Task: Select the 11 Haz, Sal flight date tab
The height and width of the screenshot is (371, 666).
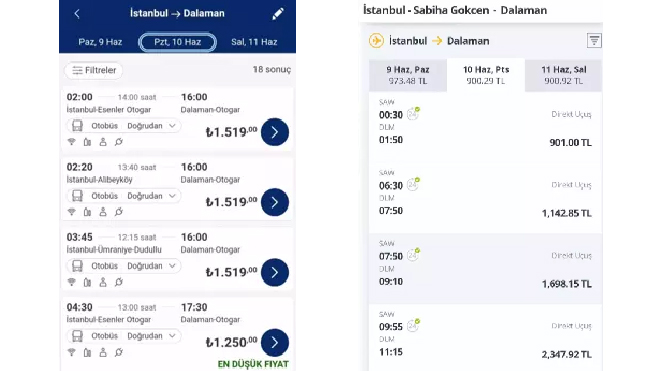Action: 564,75
